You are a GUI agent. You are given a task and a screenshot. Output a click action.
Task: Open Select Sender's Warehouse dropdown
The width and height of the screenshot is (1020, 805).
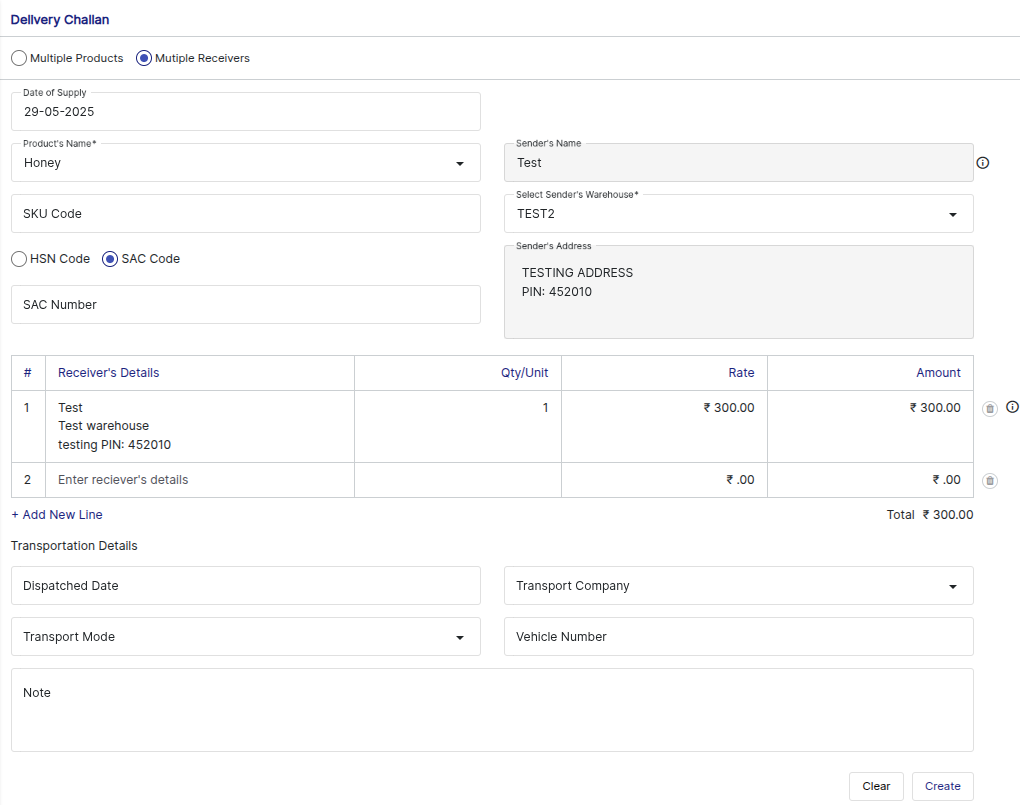point(738,213)
